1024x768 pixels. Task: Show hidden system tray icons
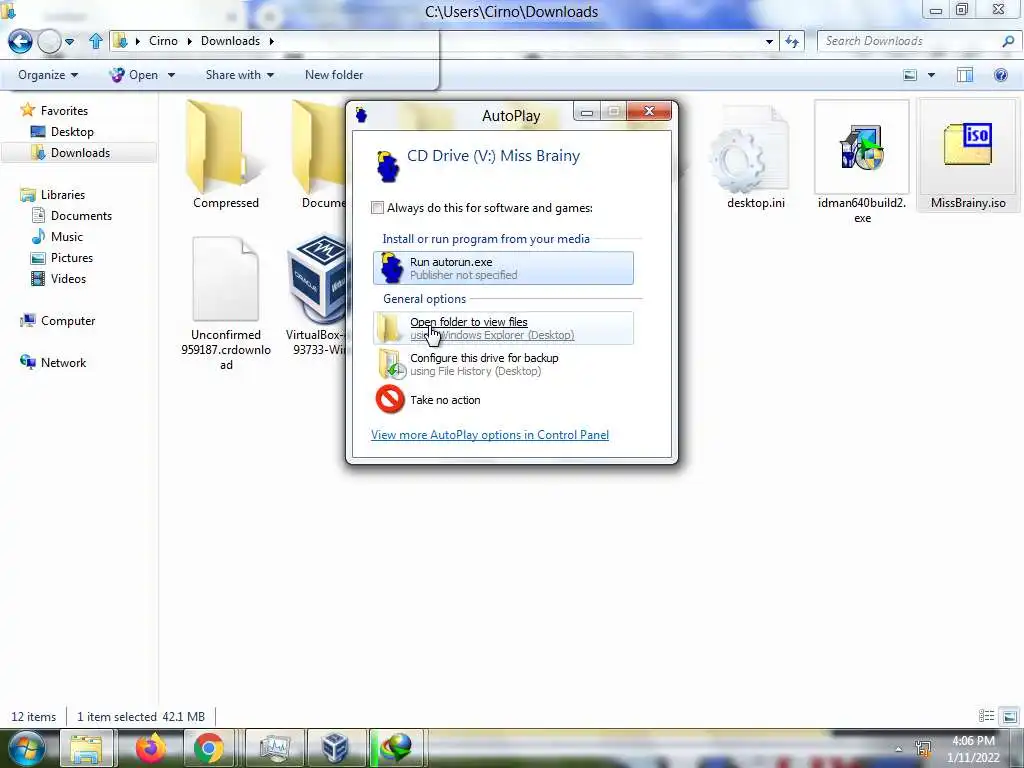pos(899,749)
